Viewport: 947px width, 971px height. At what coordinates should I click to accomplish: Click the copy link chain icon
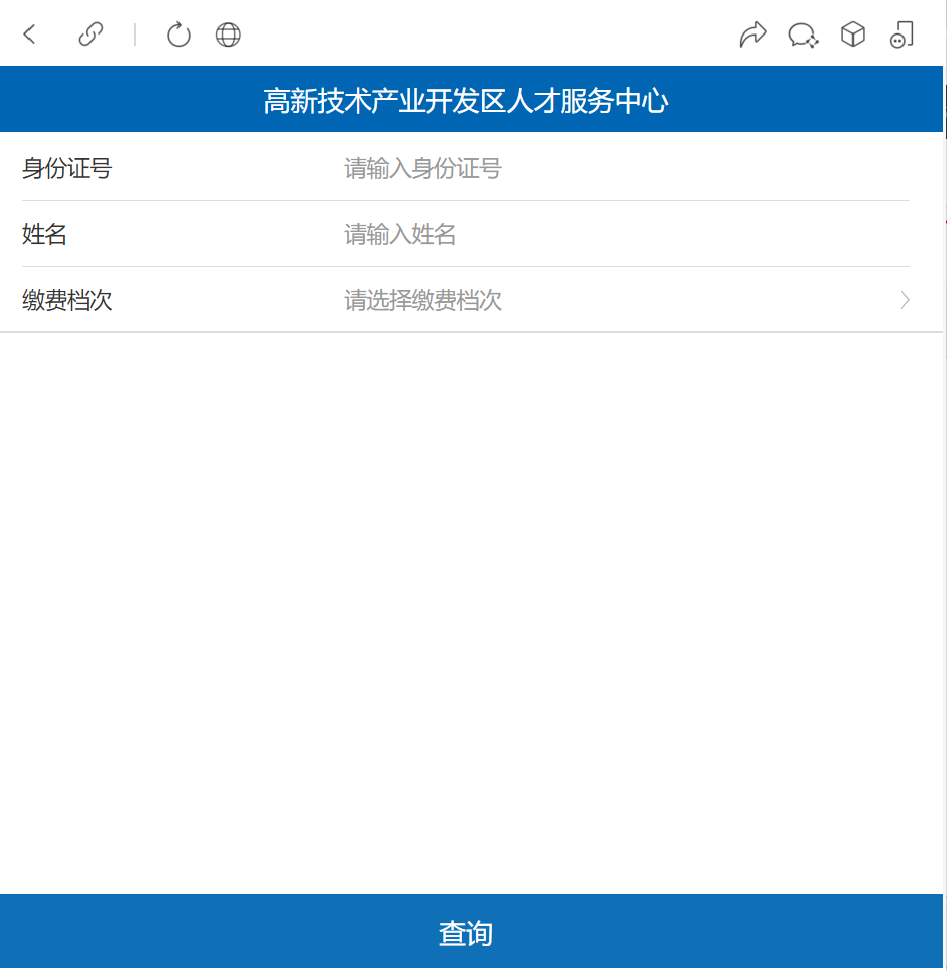[x=91, y=35]
